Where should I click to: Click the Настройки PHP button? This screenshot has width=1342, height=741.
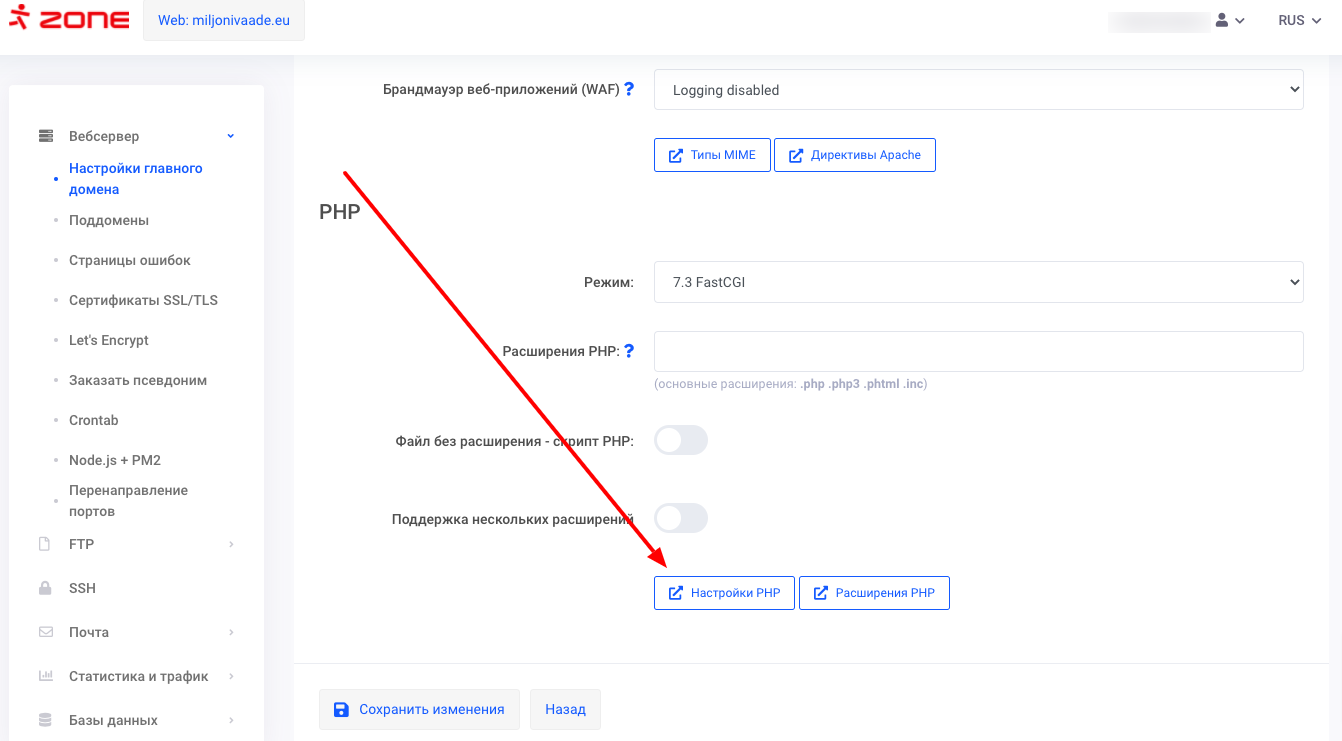pos(724,593)
